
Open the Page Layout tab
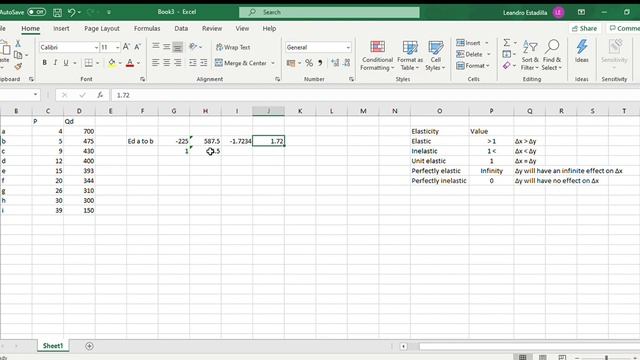click(102, 29)
